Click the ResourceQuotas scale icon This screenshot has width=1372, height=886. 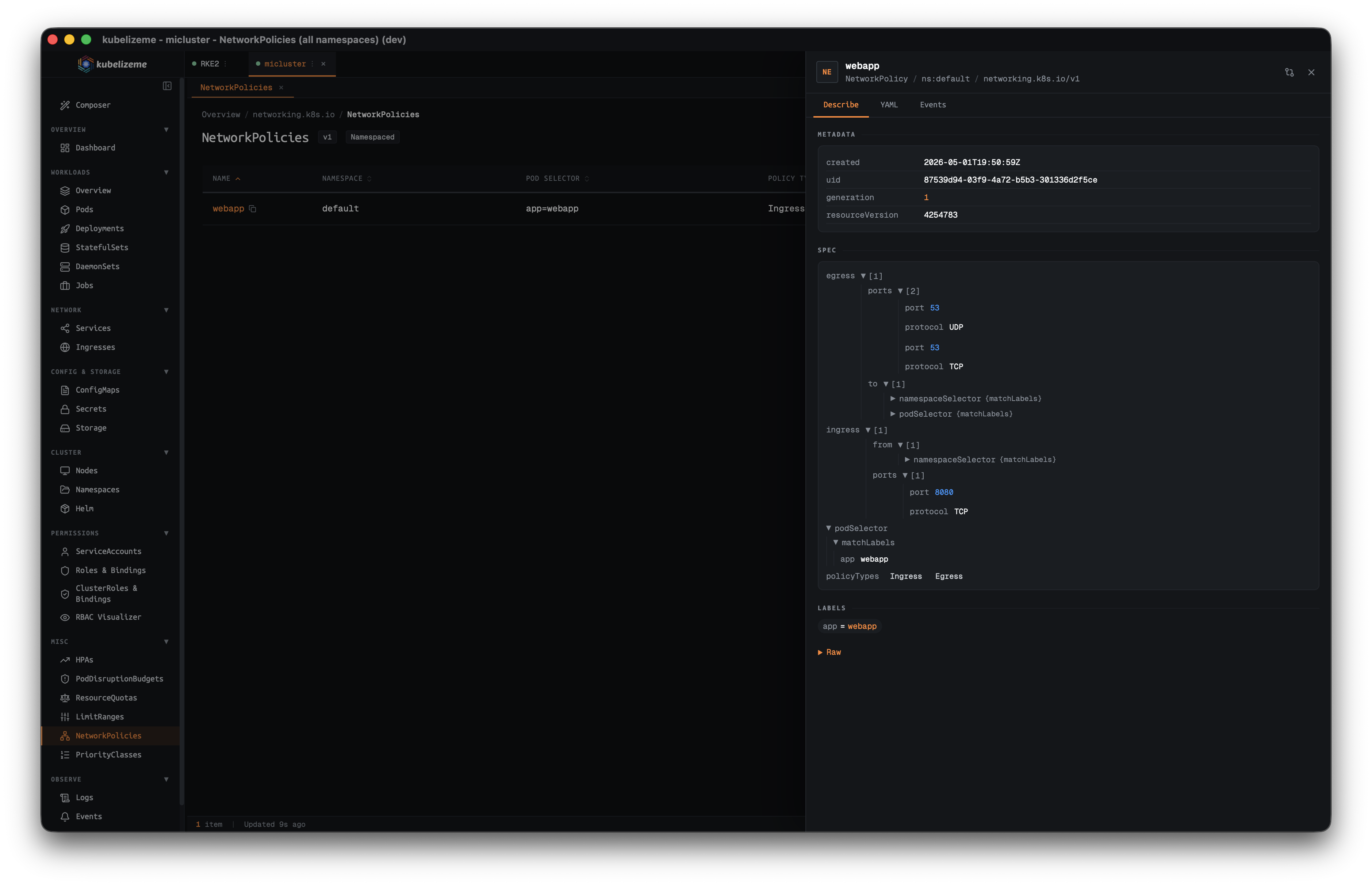click(65, 698)
